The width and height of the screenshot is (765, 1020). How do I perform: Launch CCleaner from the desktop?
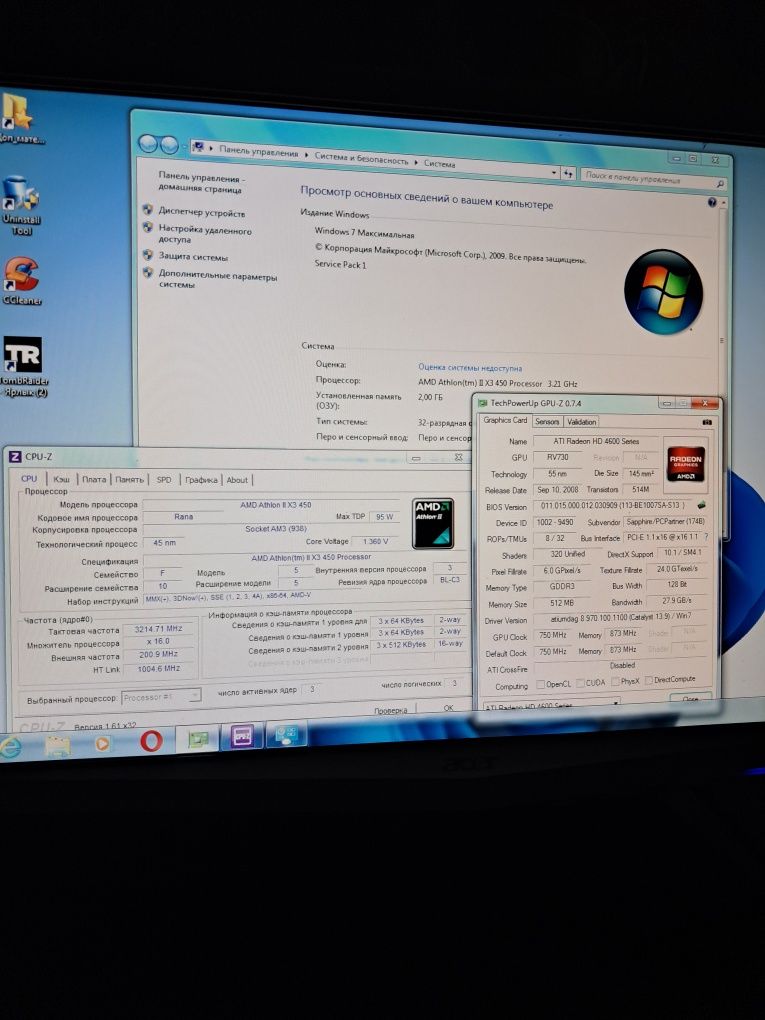21,281
